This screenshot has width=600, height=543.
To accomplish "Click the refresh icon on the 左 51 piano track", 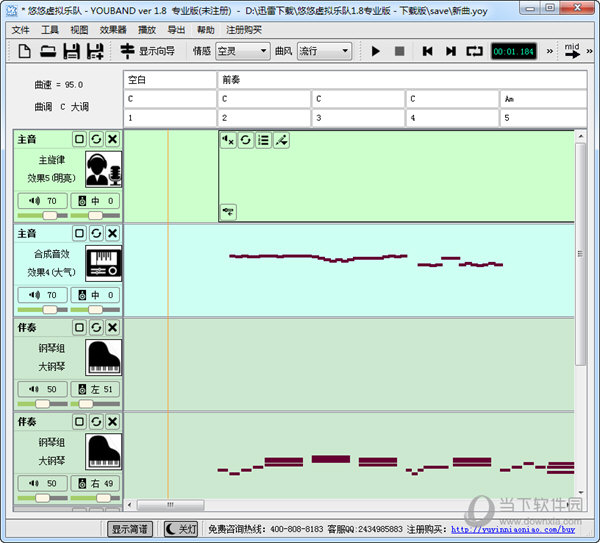I will pyautogui.click(x=96, y=327).
